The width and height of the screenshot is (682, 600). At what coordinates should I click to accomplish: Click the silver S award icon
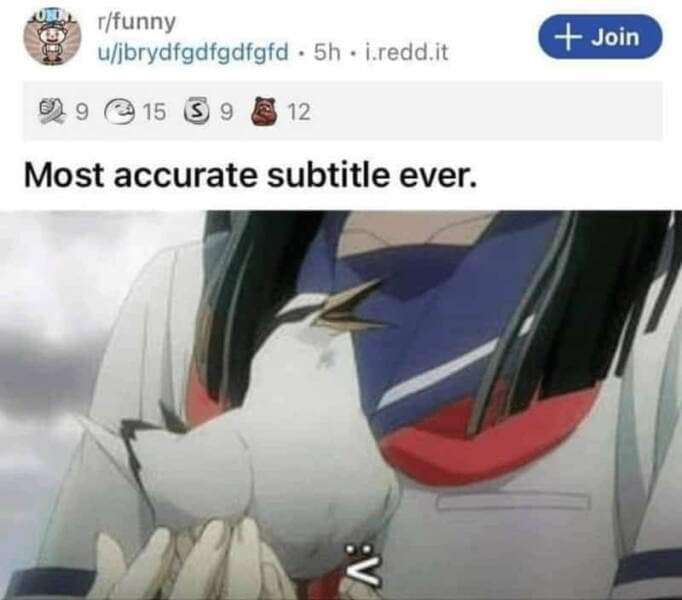[x=199, y=112]
